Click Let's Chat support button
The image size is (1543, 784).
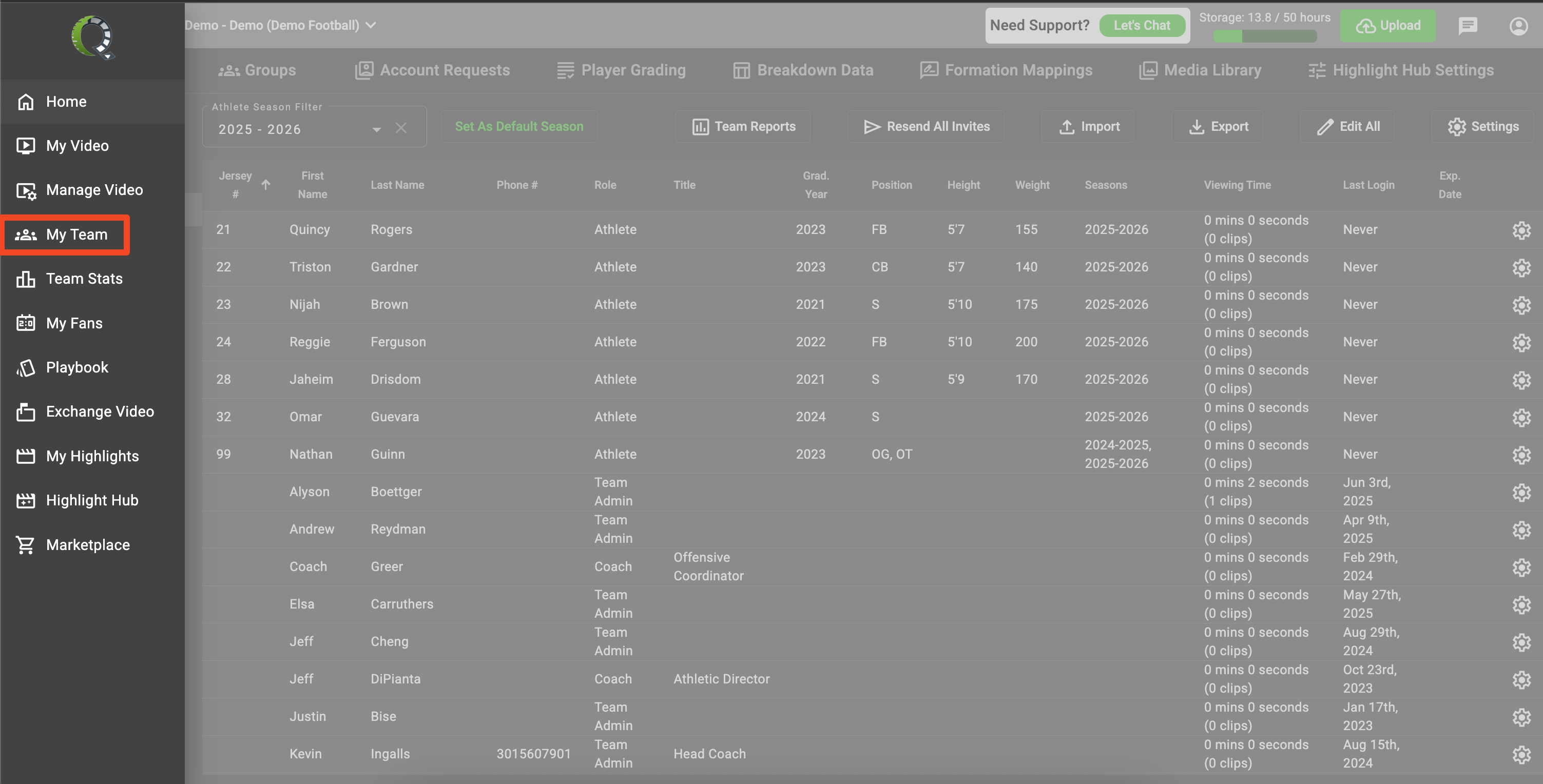(1142, 25)
